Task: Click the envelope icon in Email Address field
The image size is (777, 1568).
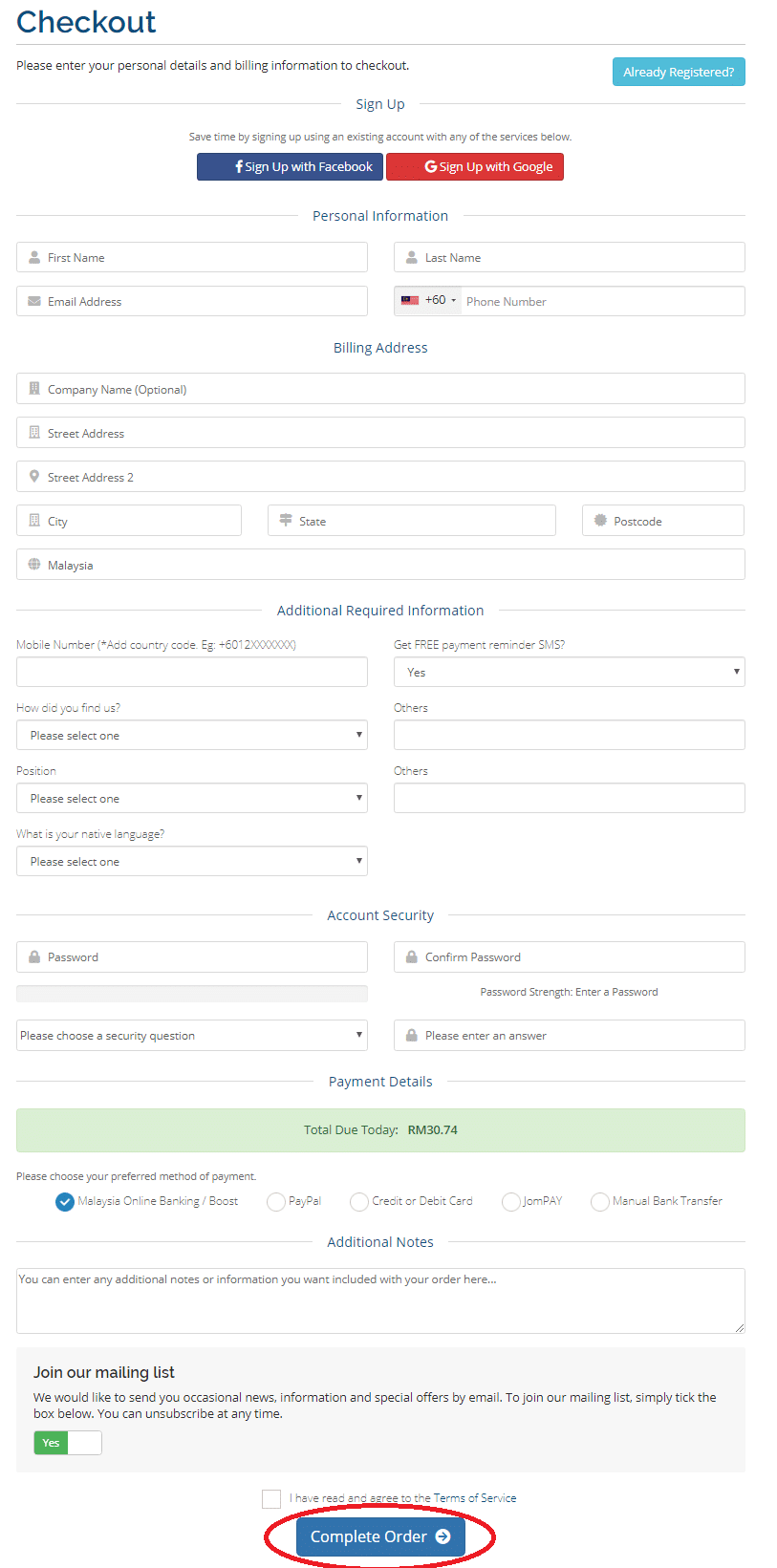Action: 34,301
